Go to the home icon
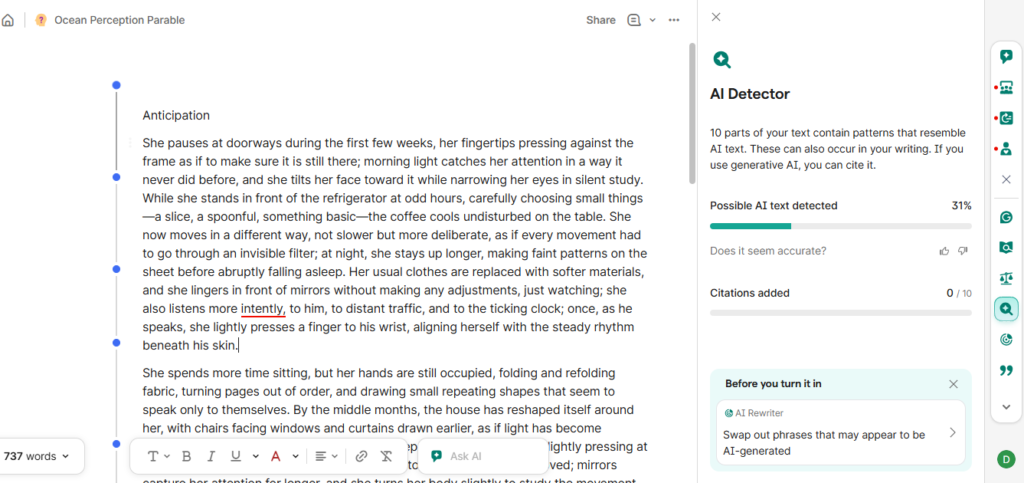The width and height of the screenshot is (1024, 483). tap(7, 20)
